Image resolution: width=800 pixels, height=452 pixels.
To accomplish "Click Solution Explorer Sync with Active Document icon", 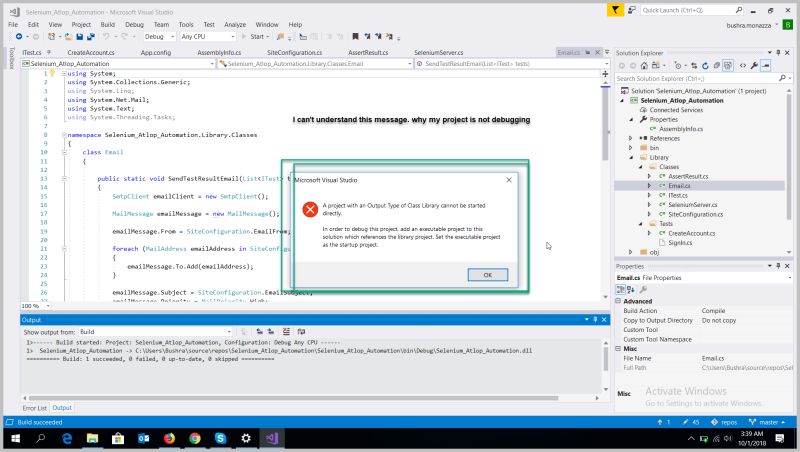I will click(694, 66).
